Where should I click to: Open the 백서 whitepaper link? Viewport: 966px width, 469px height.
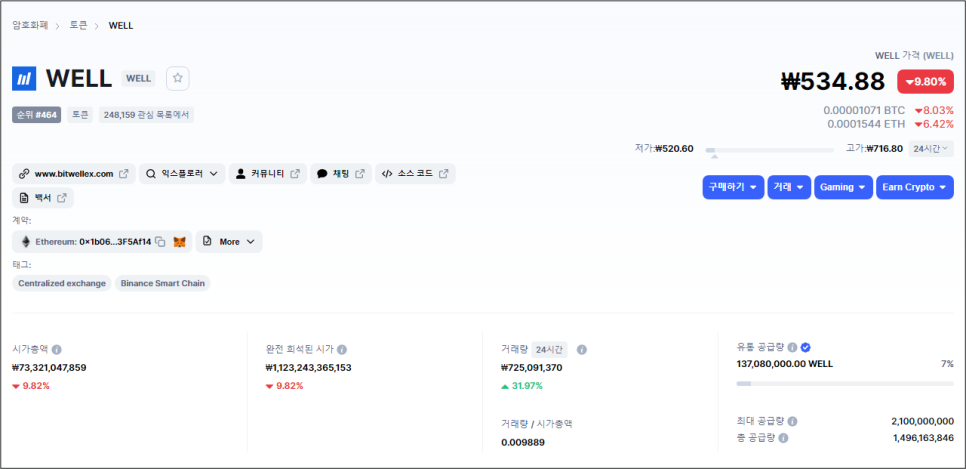43,198
